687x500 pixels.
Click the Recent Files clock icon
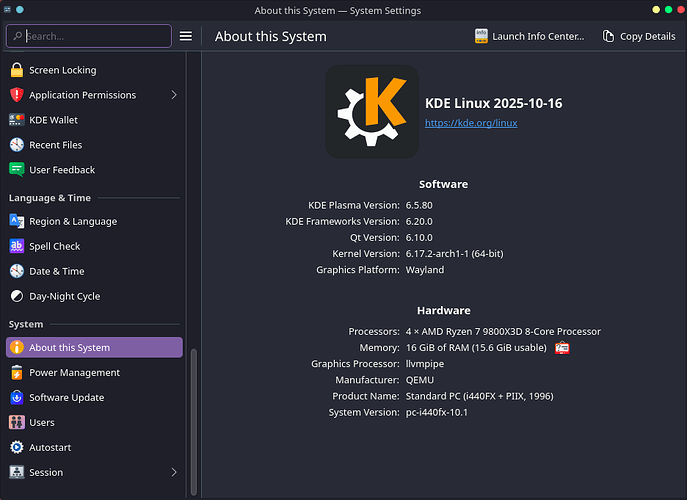16,145
